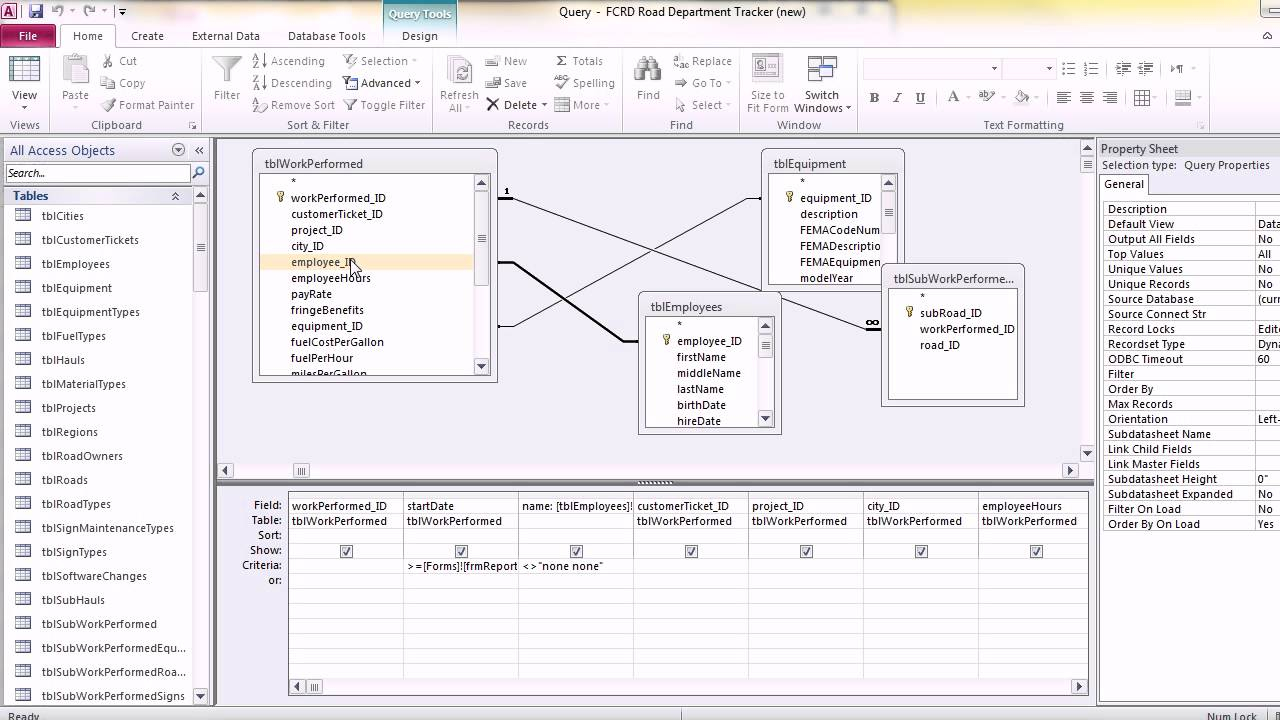Click Toggle Filter
The width and height of the screenshot is (1280, 720).
384,105
